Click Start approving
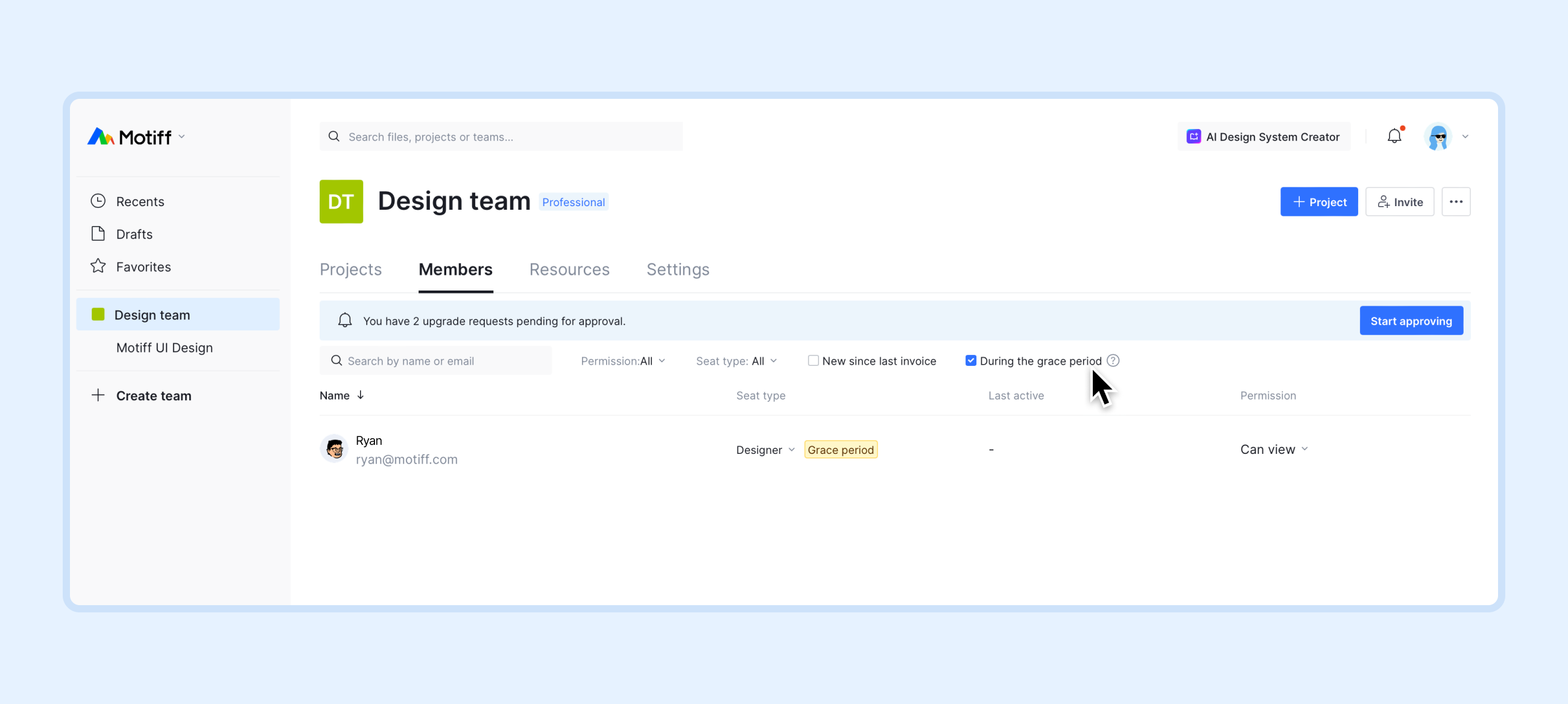 pos(1411,321)
